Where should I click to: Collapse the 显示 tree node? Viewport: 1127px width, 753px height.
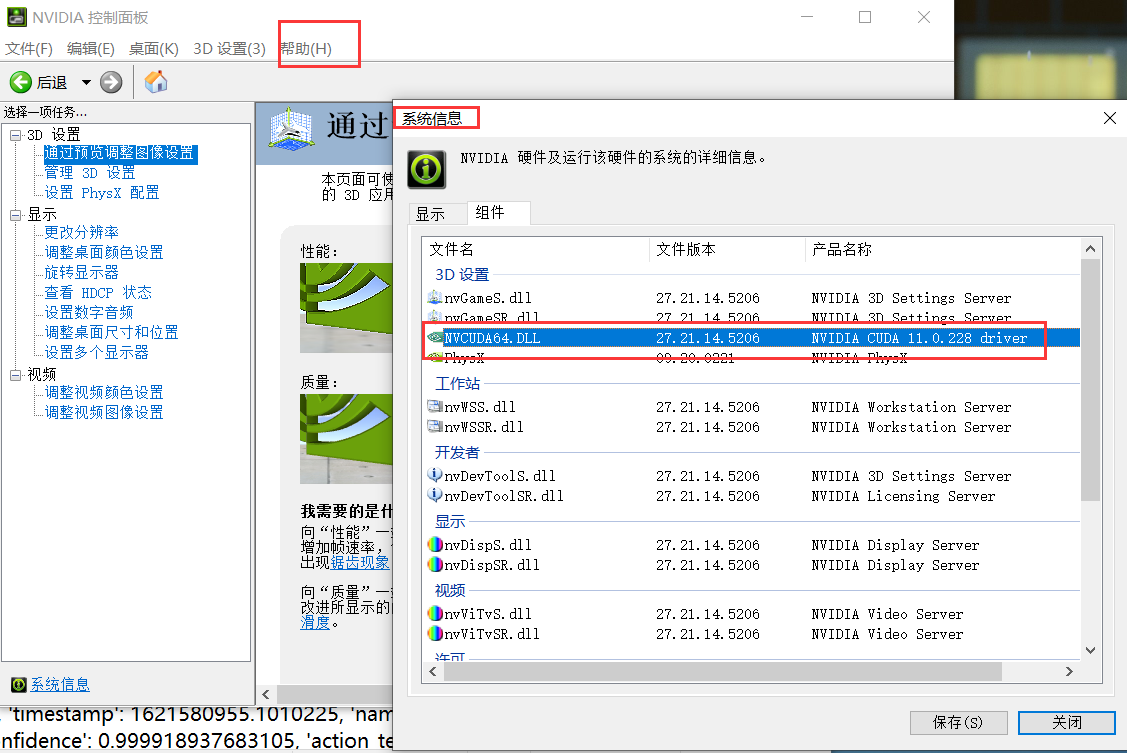coord(16,215)
